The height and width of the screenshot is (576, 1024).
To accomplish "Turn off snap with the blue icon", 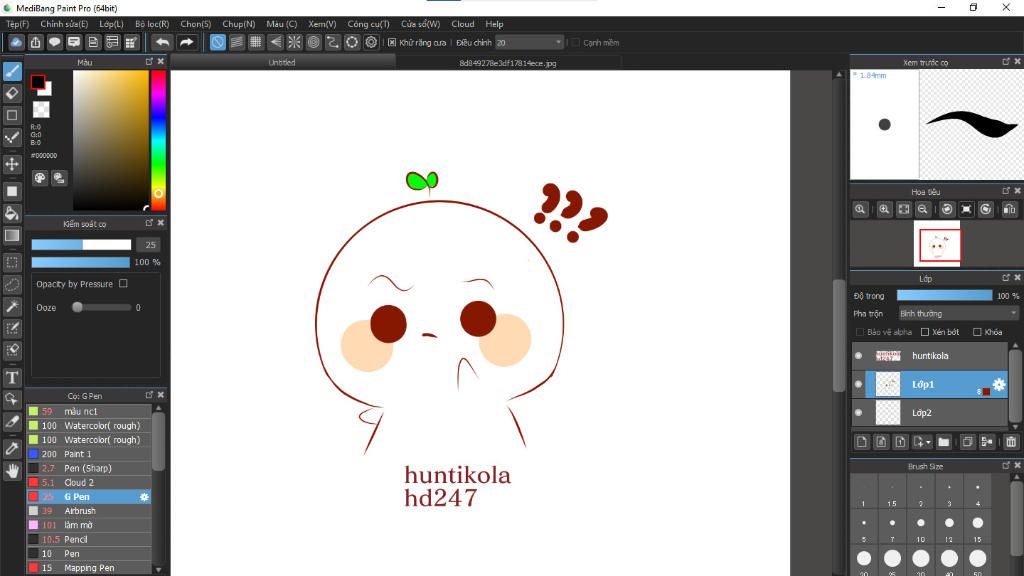I will tap(217, 42).
